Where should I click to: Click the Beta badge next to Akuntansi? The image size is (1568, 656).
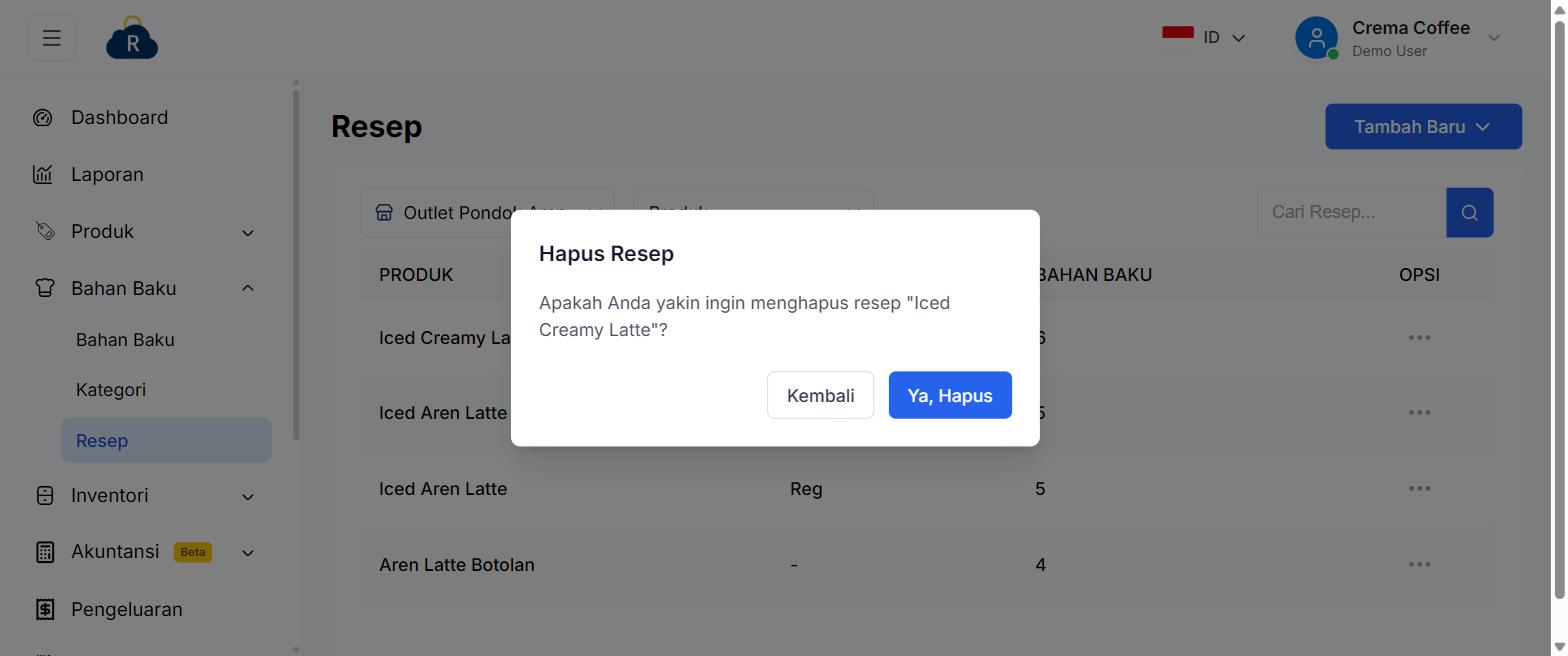pos(193,552)
